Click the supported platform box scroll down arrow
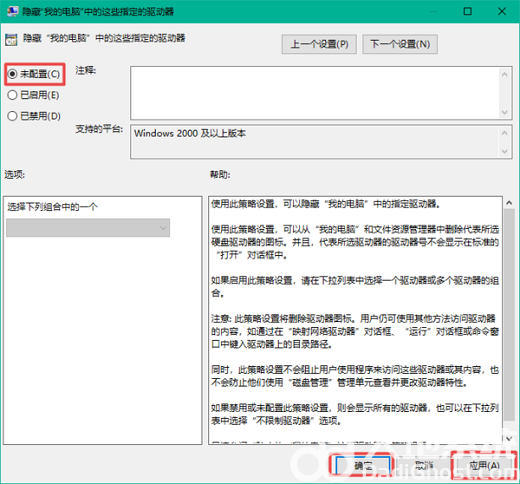The image size is (520, 484). [505, 151]
